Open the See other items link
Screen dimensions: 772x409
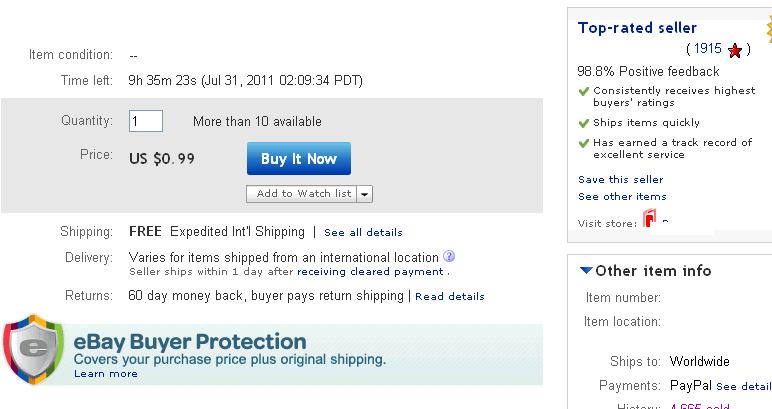pos(622,196)
